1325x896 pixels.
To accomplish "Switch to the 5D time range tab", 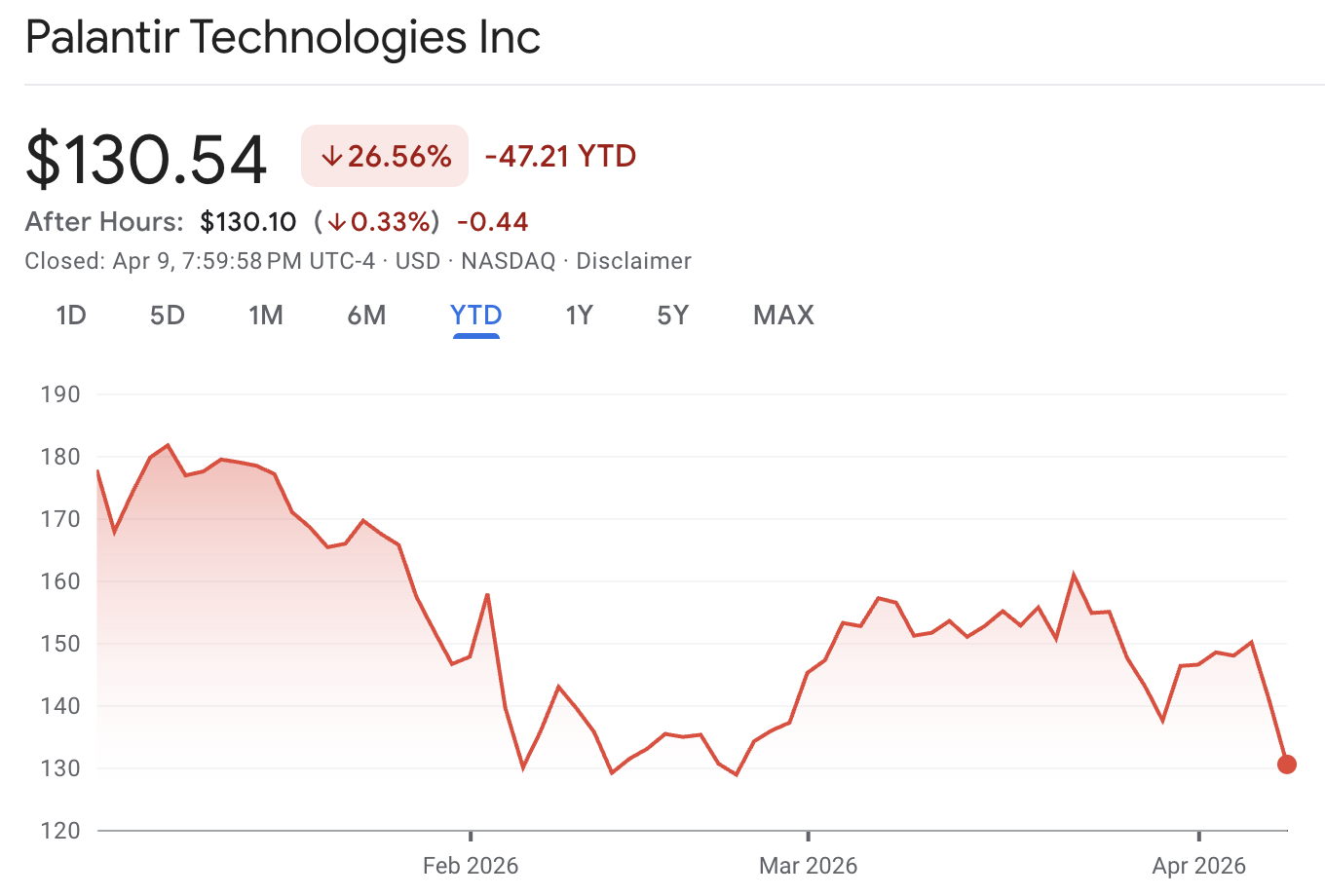I will (x=166, y=315).
